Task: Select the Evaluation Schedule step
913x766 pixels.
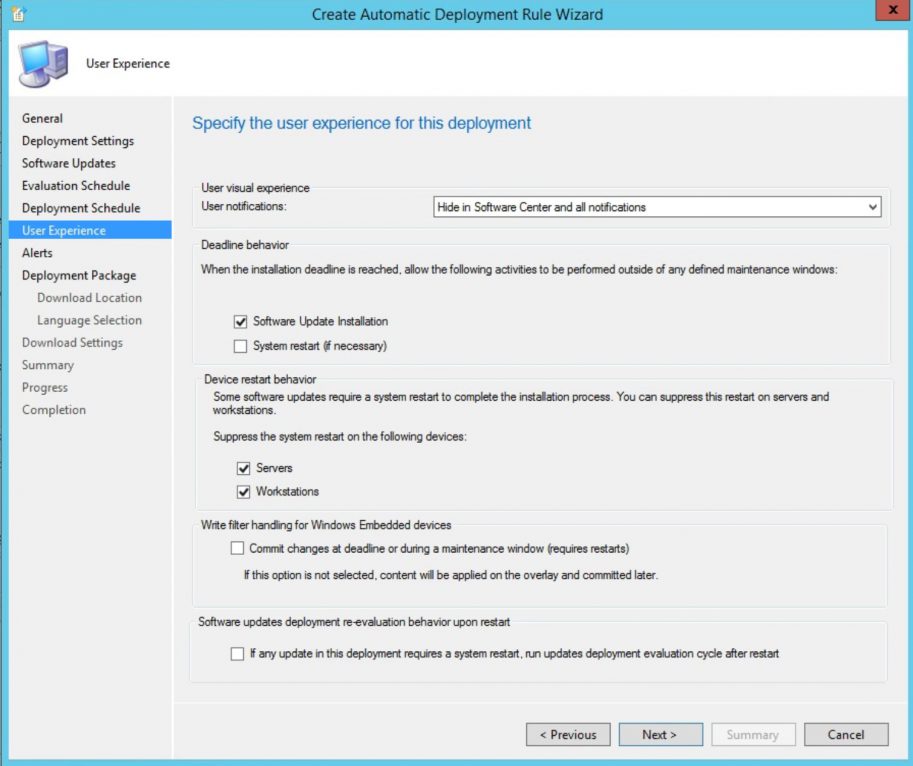Action: click(74, 185)
